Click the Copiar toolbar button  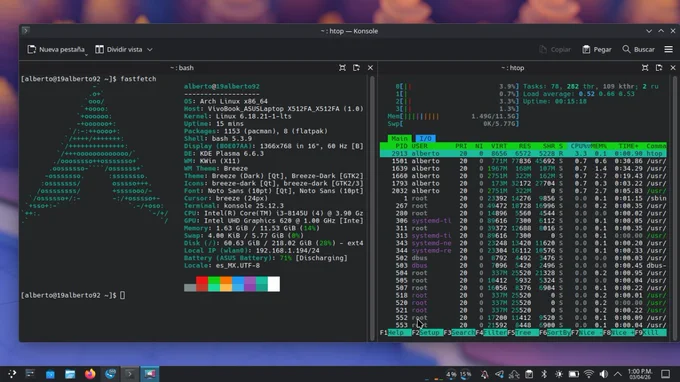pos(555,49)
